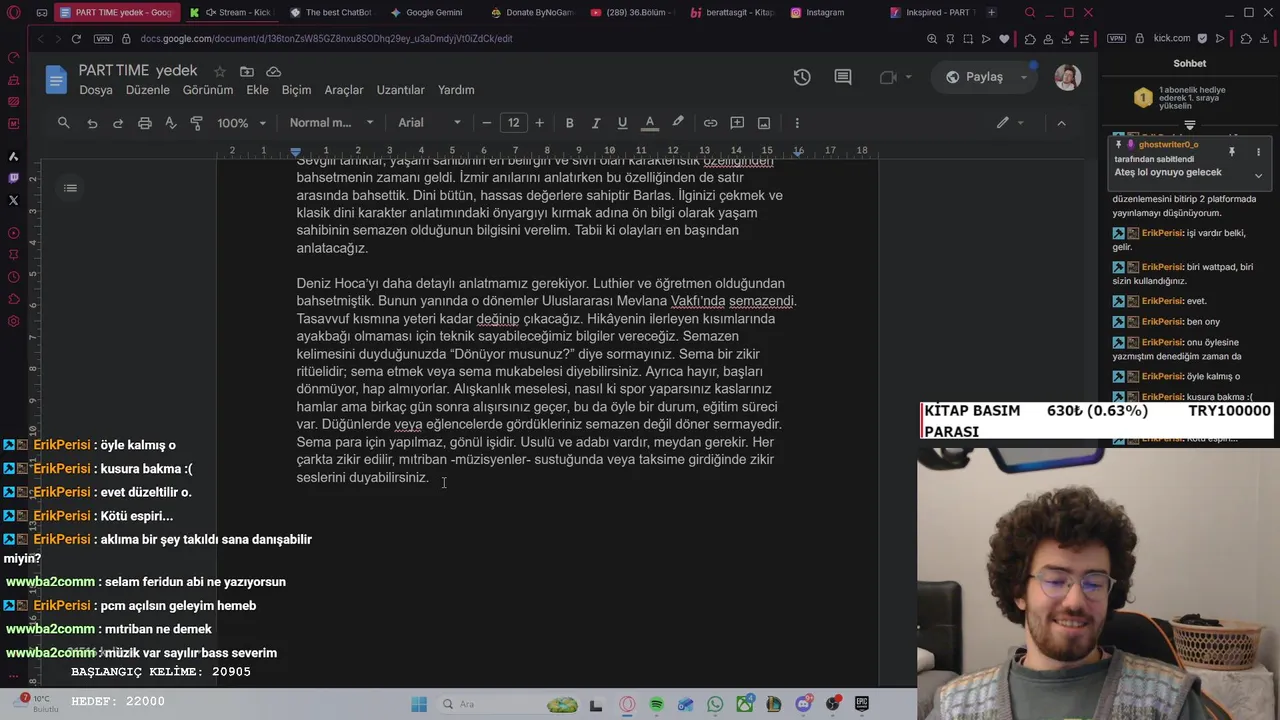Toggle italic formatting

(596, 123)
